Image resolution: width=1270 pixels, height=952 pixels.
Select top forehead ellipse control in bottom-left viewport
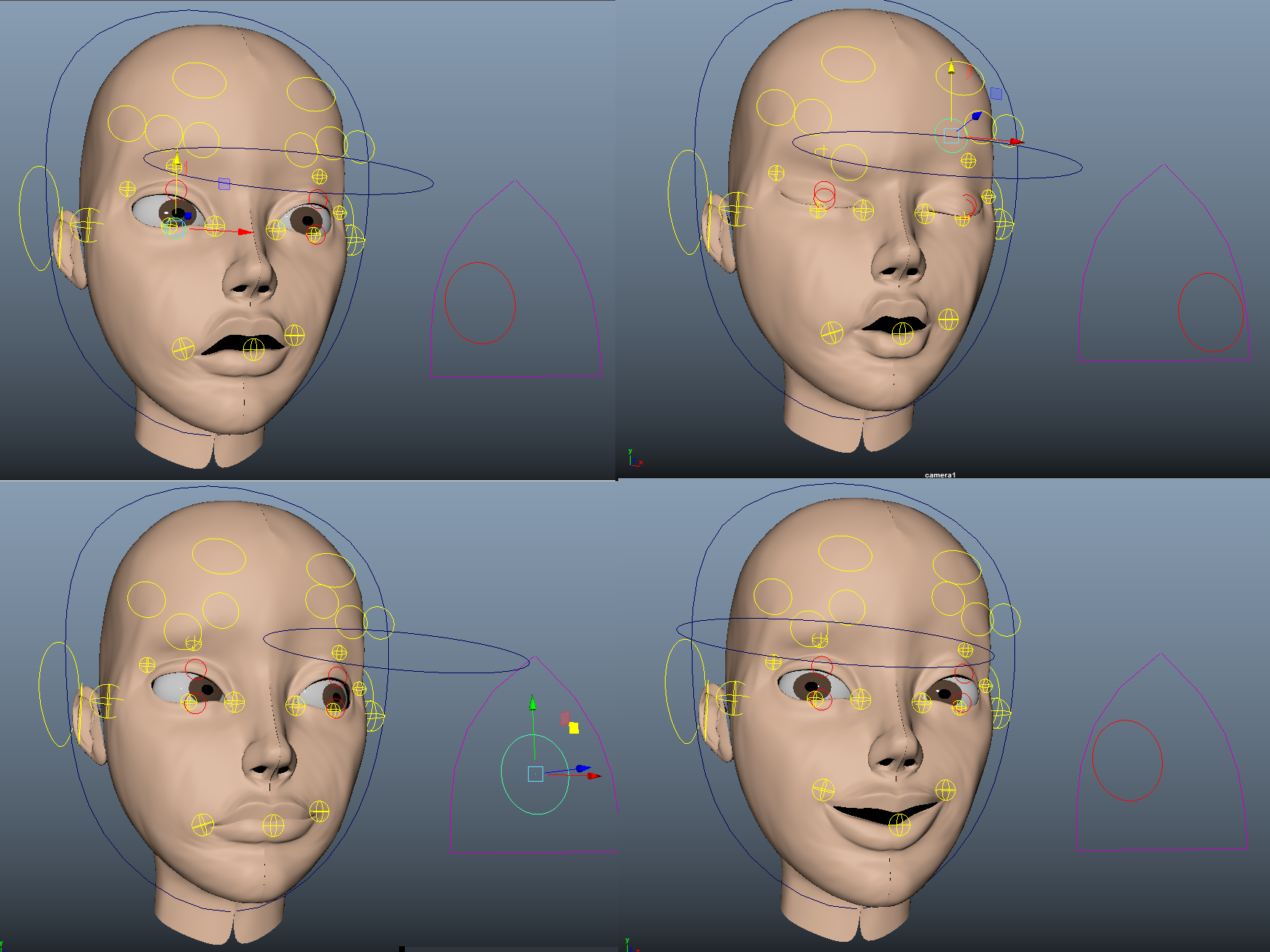[219, 556]
